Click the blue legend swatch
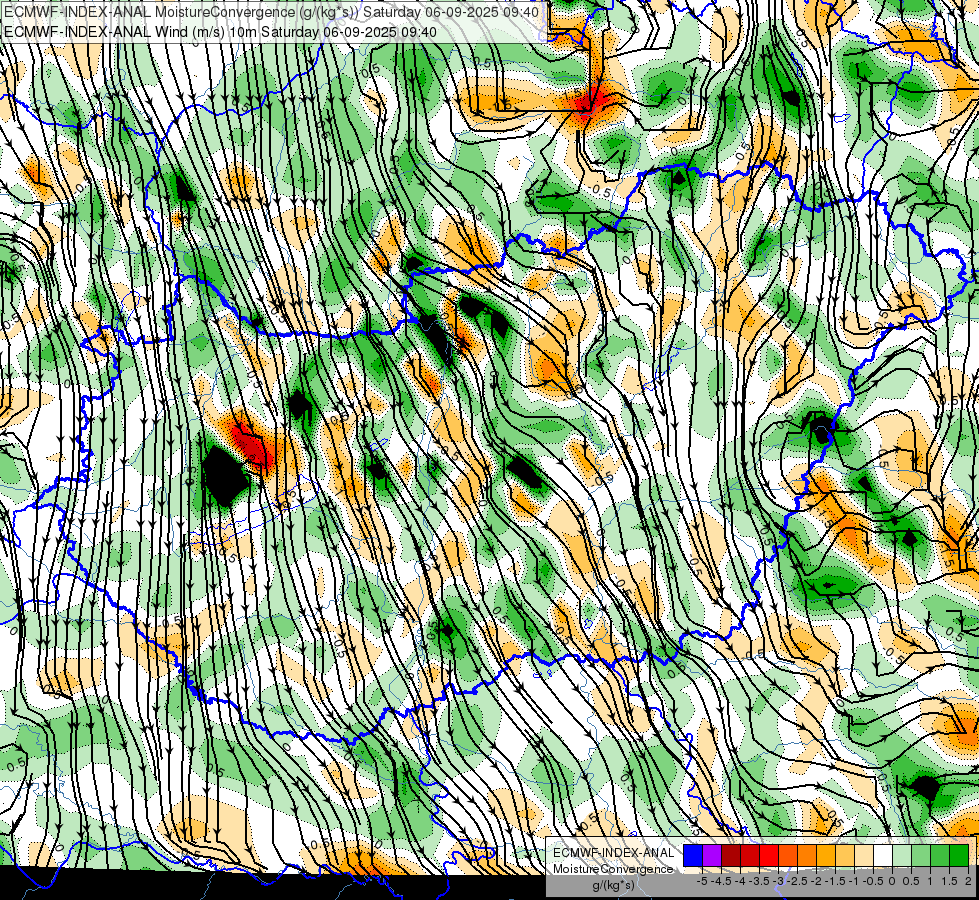The image size is (979, 900). tap(692, 855)
